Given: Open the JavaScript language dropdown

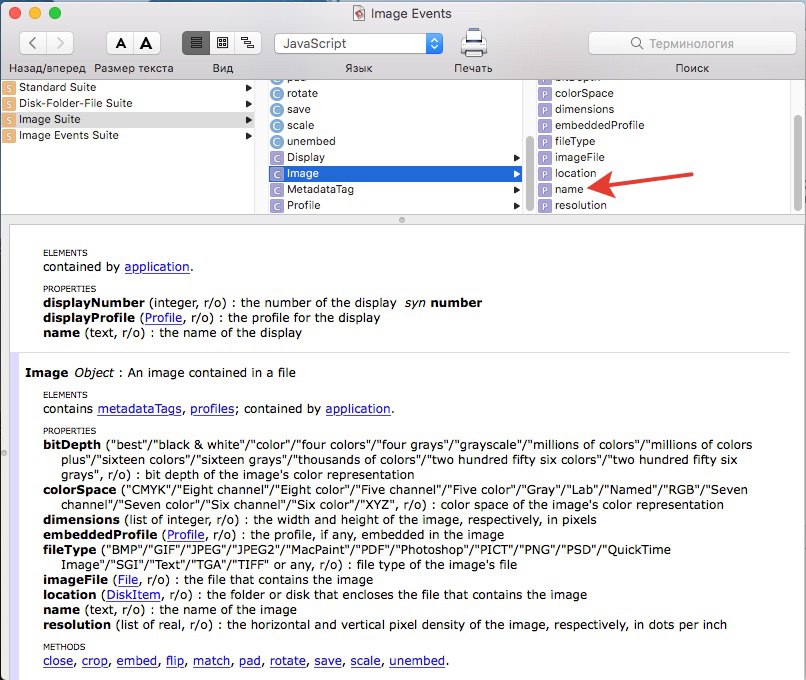Looking at the screenshot, I should point(359,44).
